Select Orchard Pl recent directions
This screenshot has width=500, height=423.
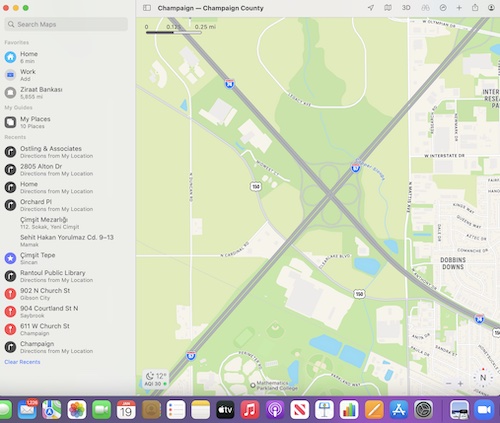(67, 205)
